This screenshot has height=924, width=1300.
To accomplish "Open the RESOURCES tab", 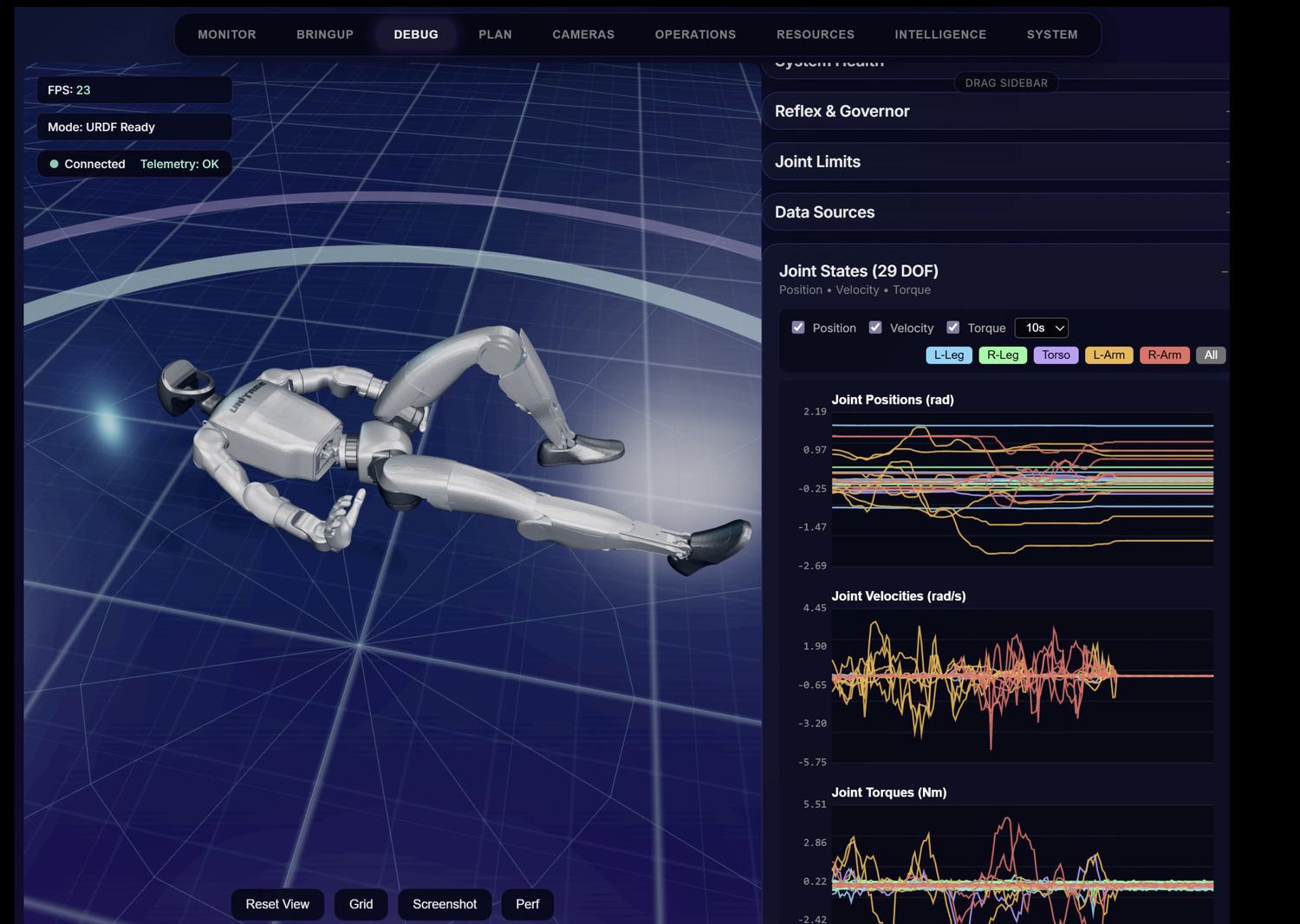I will click(816, 35).
